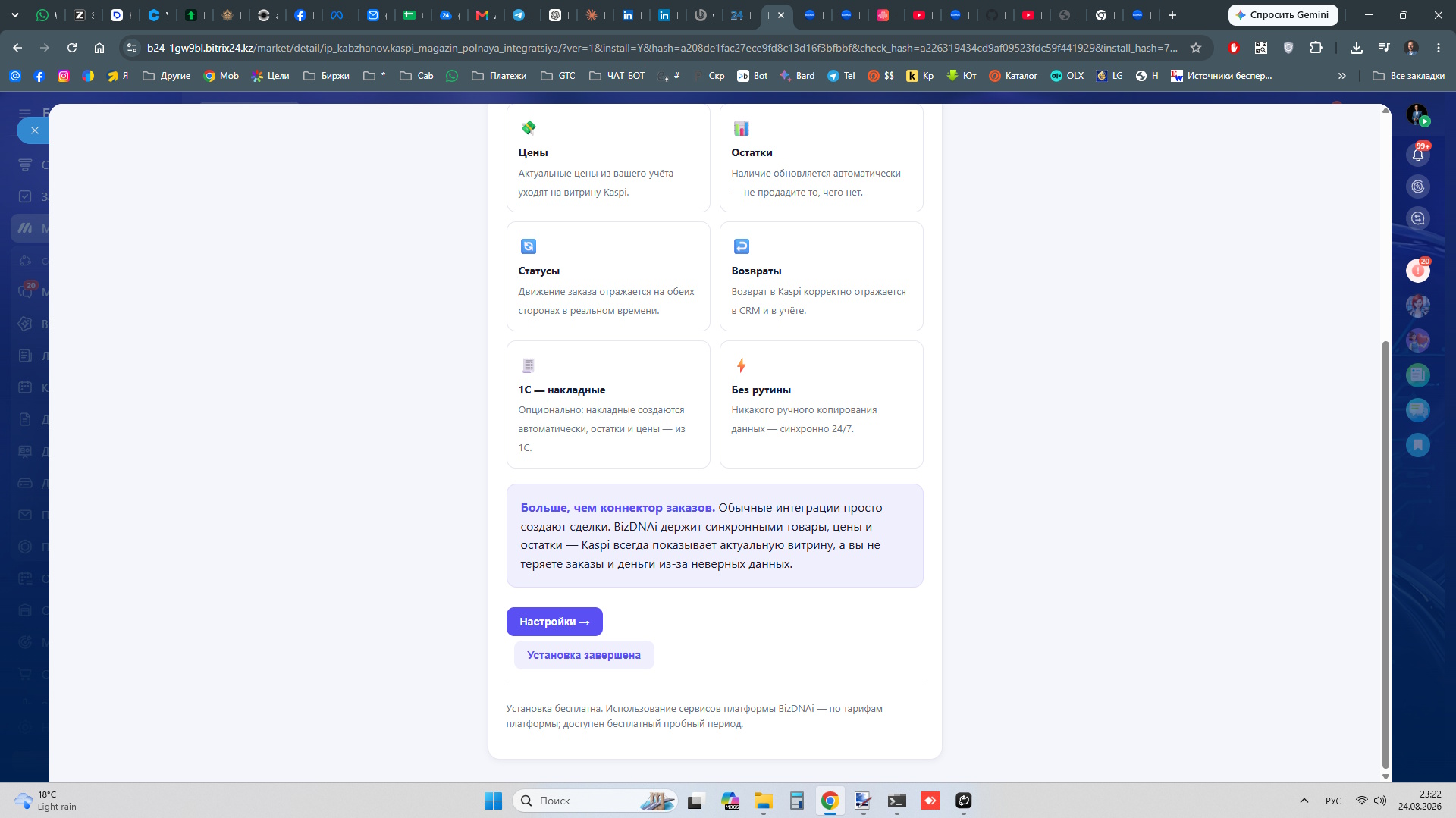Open the GTC bookmarks folder
Viewport: 1456px width, 818px height.
click(557, 76)
